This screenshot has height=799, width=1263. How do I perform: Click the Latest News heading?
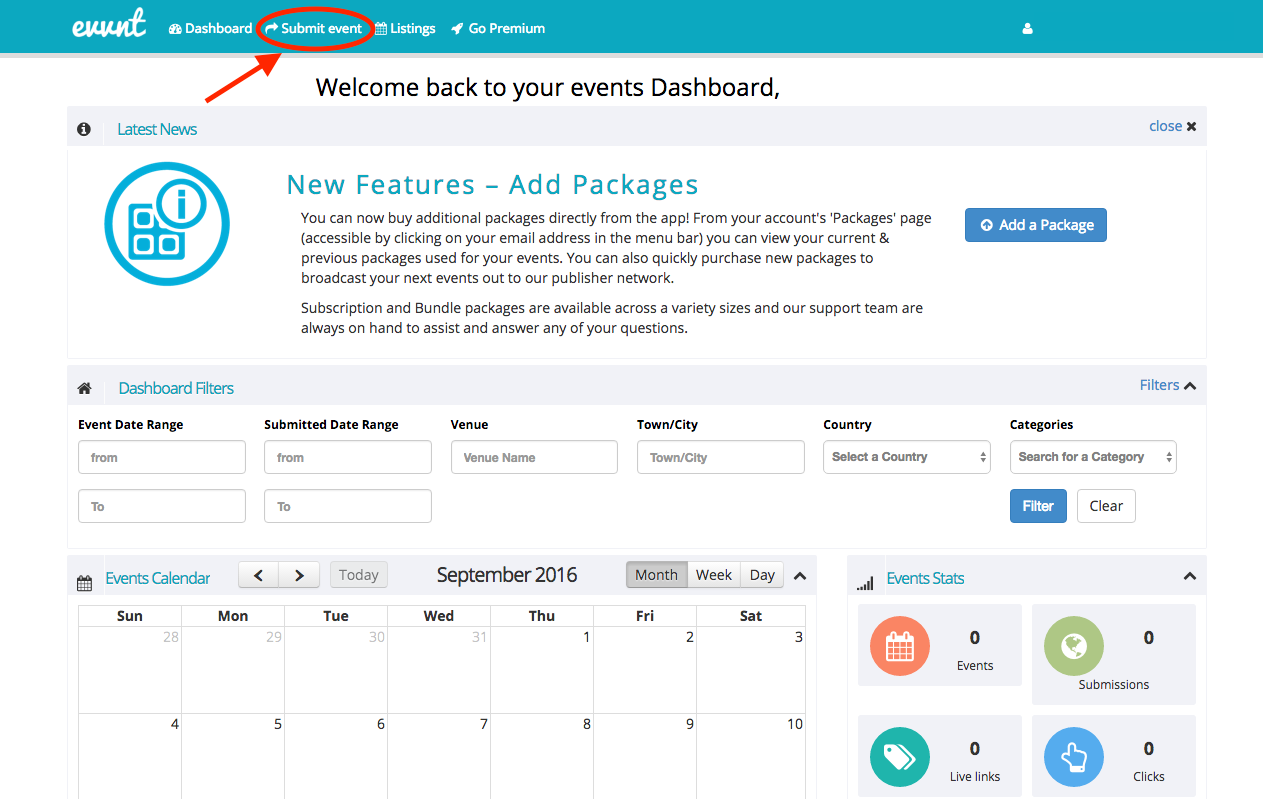coord(157,129)
